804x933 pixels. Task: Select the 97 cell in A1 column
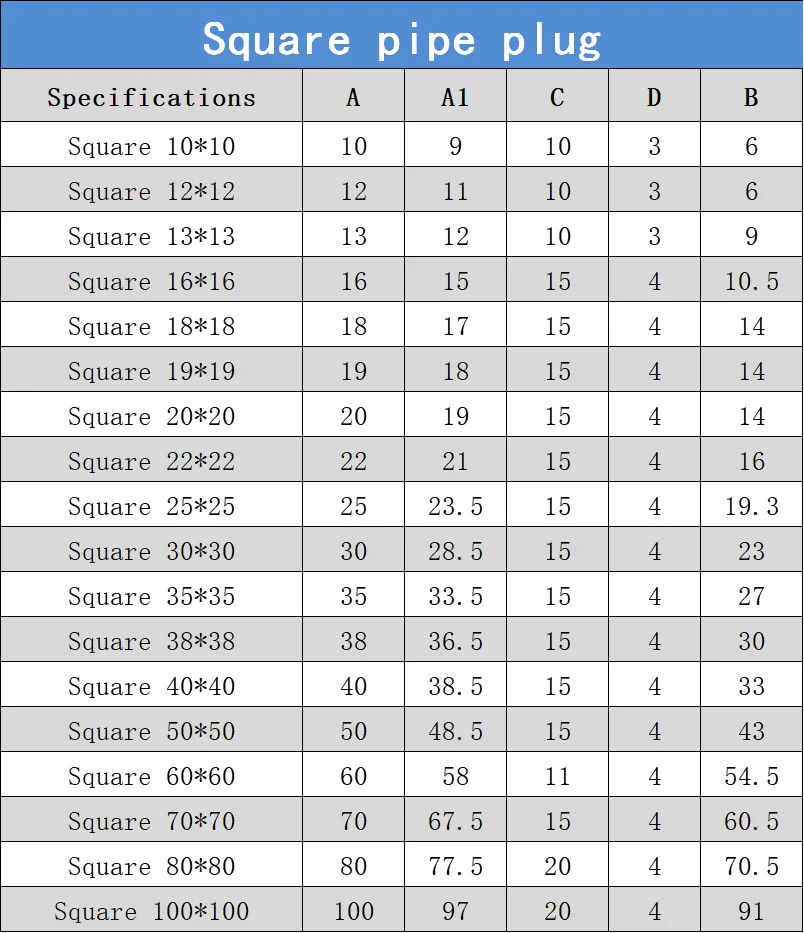coord(455,910)
